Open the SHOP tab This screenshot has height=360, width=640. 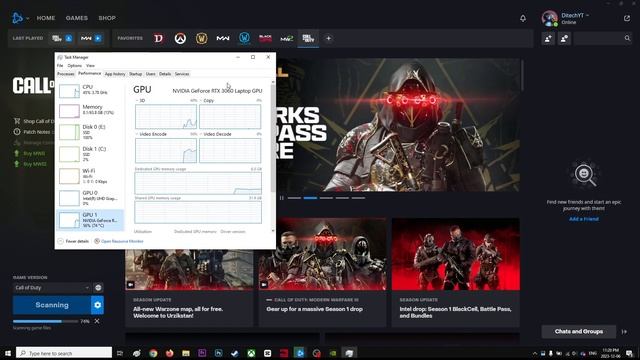107,18
